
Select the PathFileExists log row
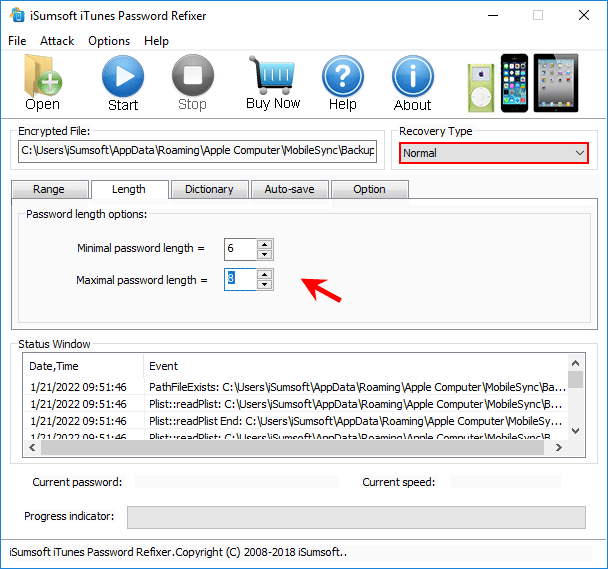296,387
